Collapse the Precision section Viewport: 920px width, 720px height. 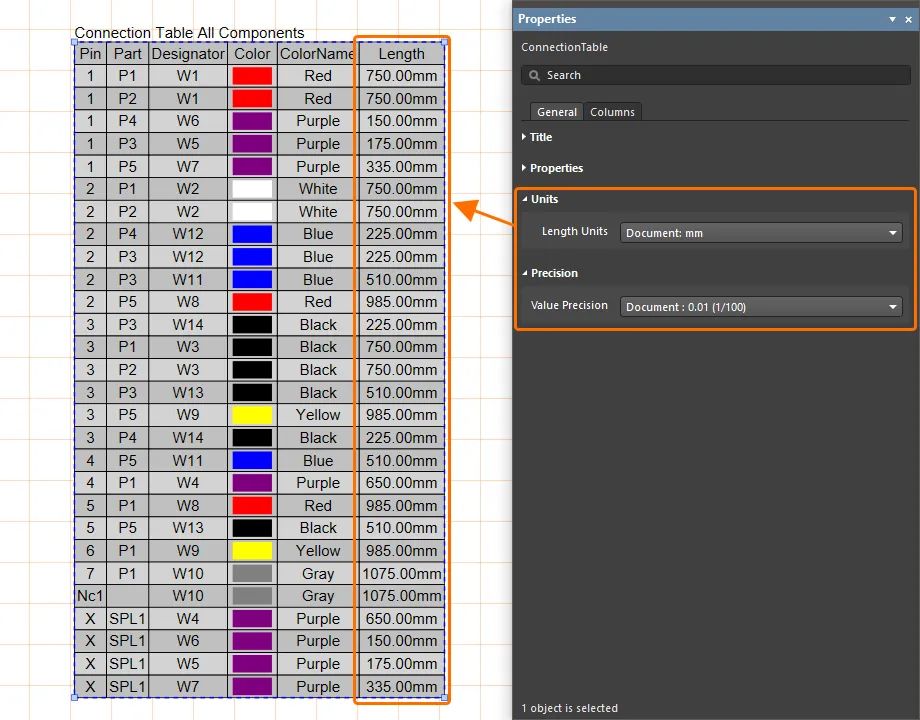click(553, 273)
